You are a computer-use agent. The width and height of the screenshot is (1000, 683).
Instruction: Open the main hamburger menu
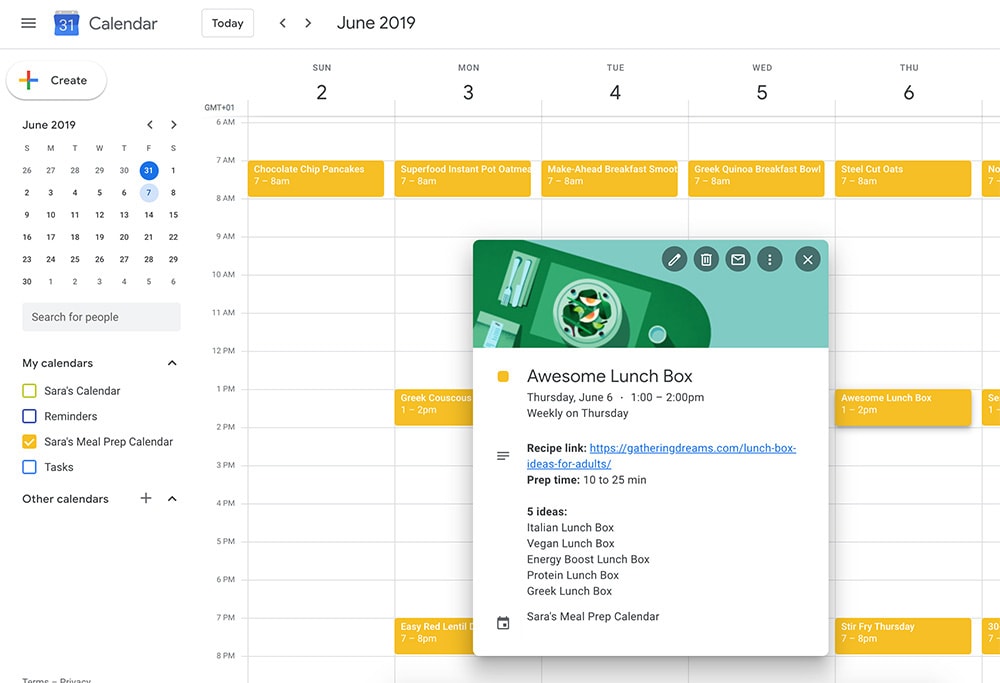[28, 23]
